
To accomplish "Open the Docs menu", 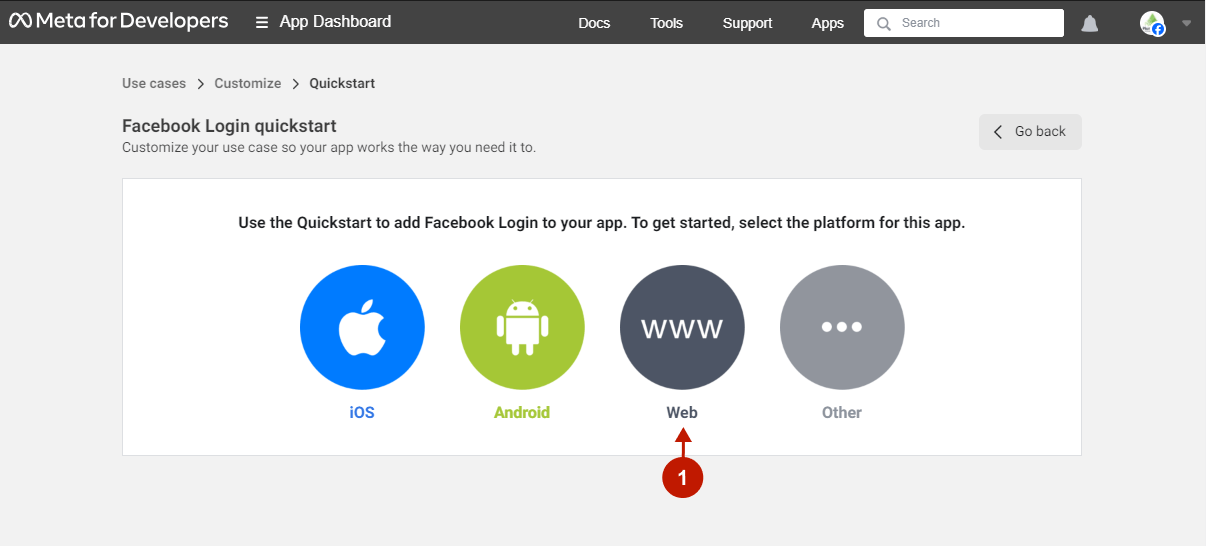I will point(594,23).
